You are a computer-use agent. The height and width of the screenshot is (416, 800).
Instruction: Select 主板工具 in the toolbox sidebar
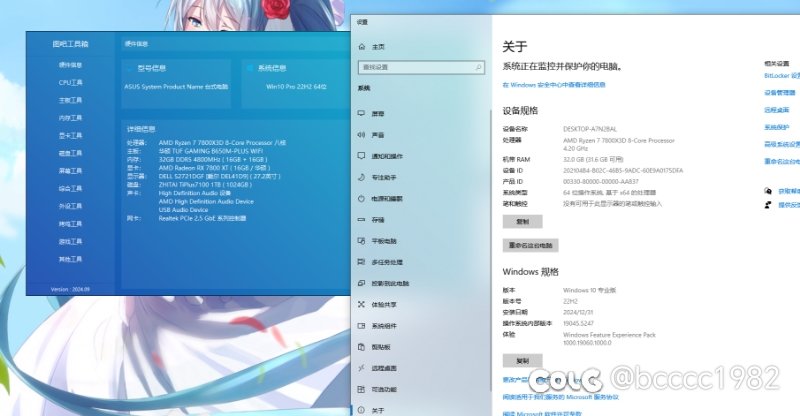pyautogui.click(x=70, y=100)
